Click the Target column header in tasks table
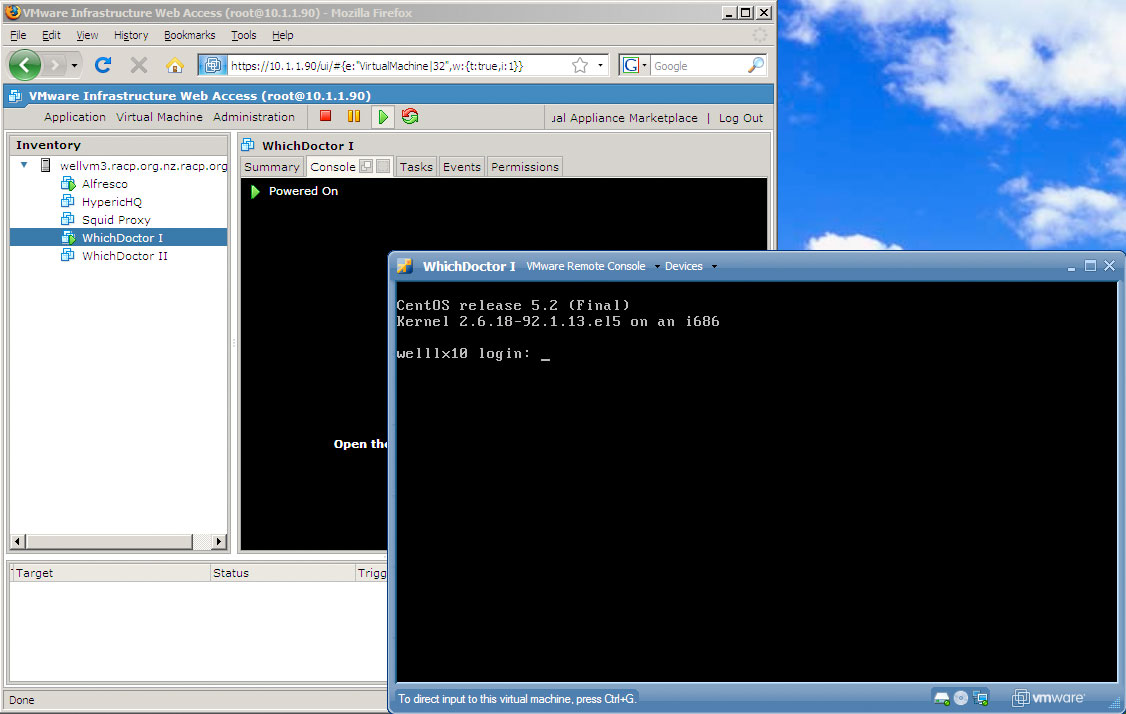 (110, 572)
